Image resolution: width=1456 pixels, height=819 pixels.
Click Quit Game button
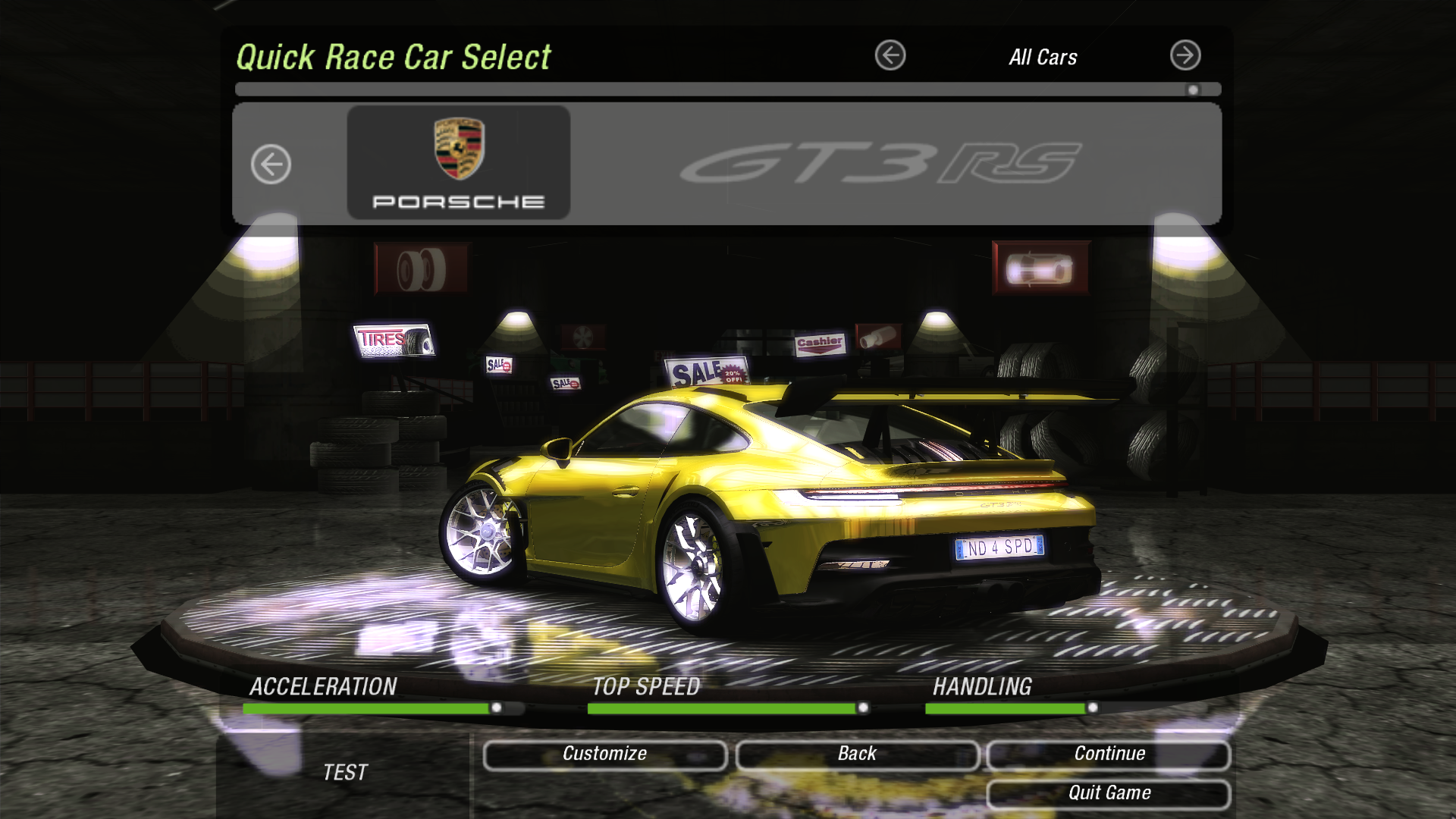(x=1109, y=794)
